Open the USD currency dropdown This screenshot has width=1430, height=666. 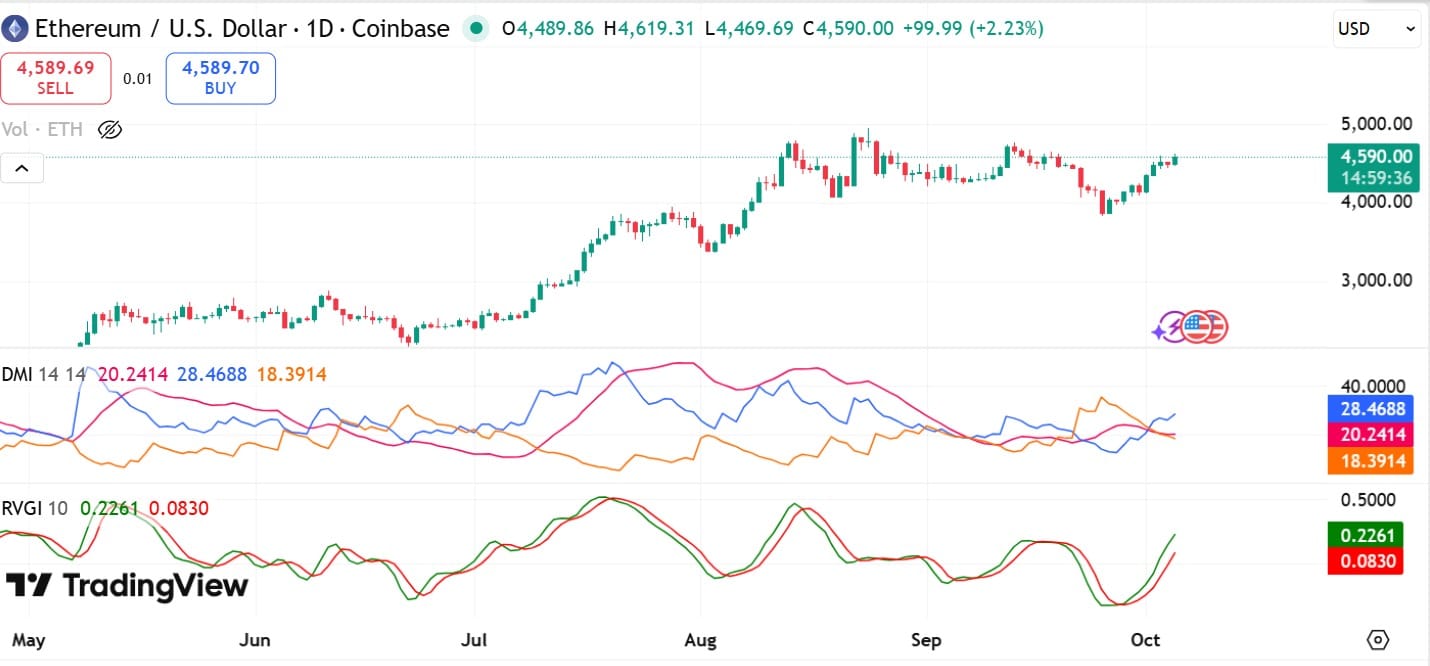point(1376,29)
